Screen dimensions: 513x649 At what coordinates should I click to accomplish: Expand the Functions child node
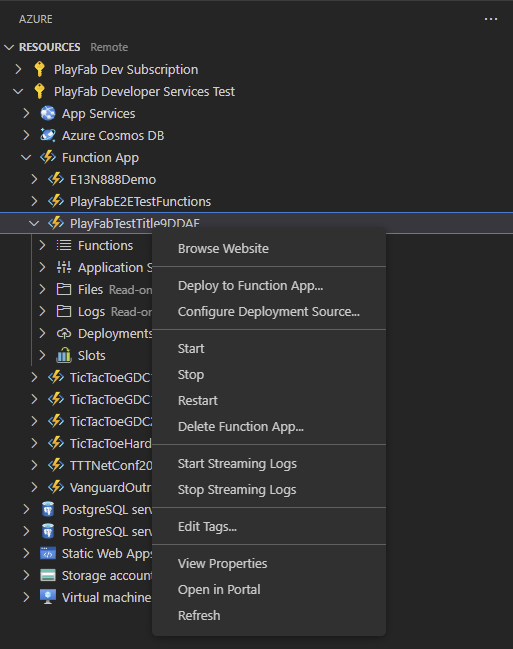[x=42, y=245]
